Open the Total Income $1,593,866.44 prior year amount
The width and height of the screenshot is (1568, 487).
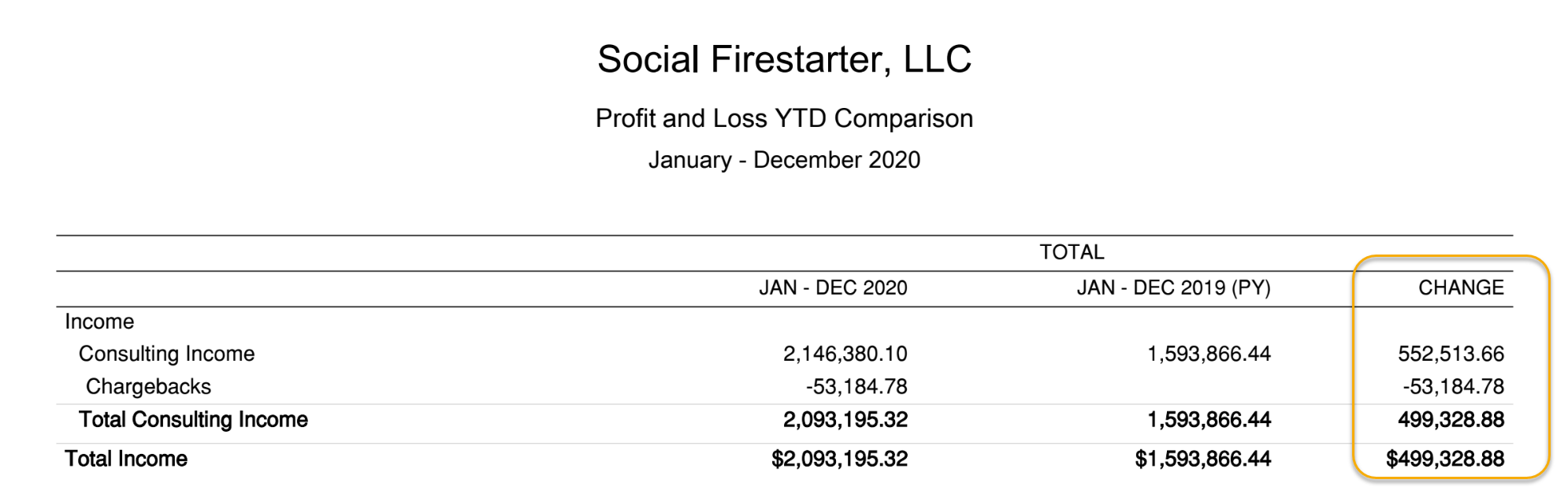tap(1202, 459)
